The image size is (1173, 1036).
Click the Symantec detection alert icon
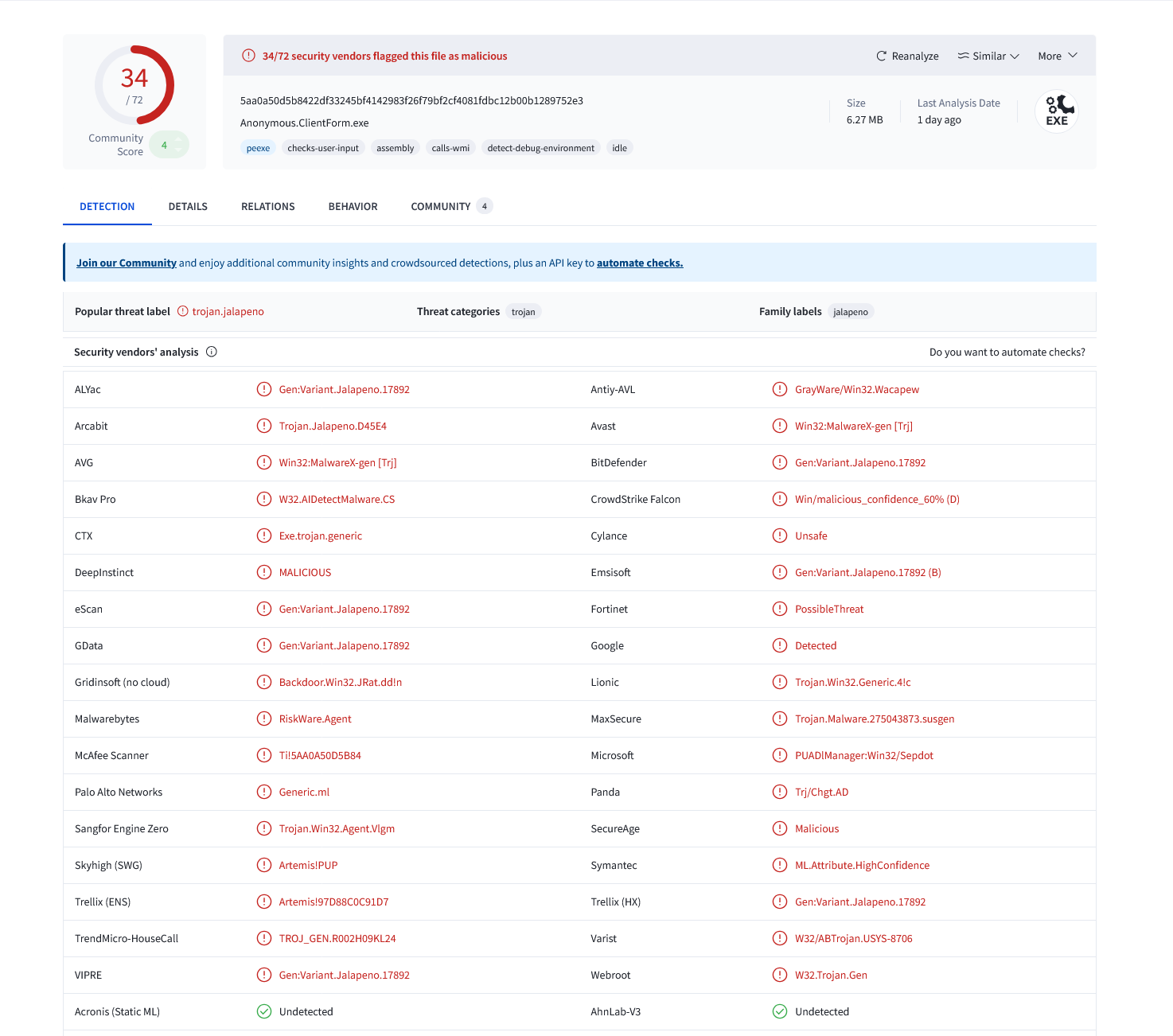tap(780, 865)
